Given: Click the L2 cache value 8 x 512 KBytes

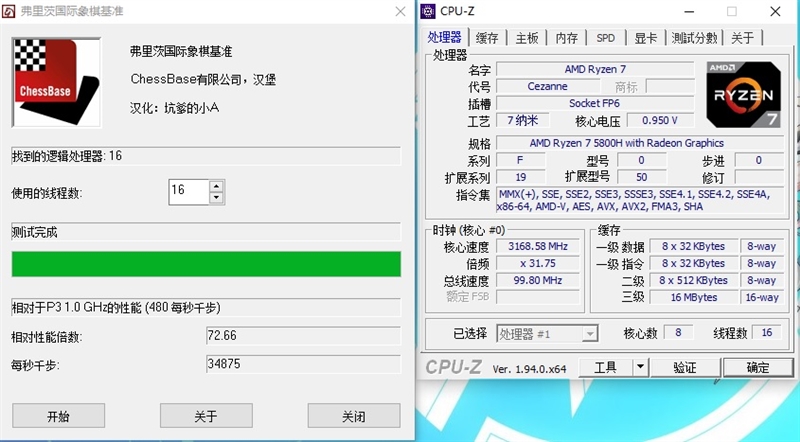Looking at the screenshot, I should pyautogui.click(x=694, y=280).
